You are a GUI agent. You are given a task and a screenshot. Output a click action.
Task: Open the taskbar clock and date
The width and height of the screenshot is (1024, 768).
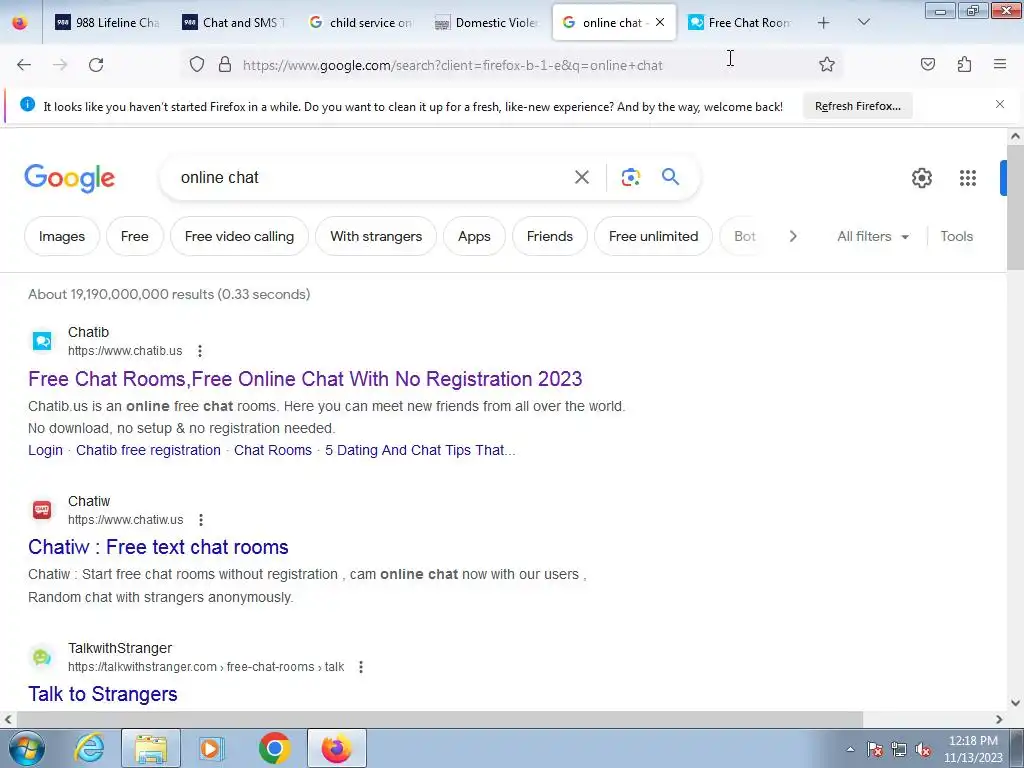point(973,749)
